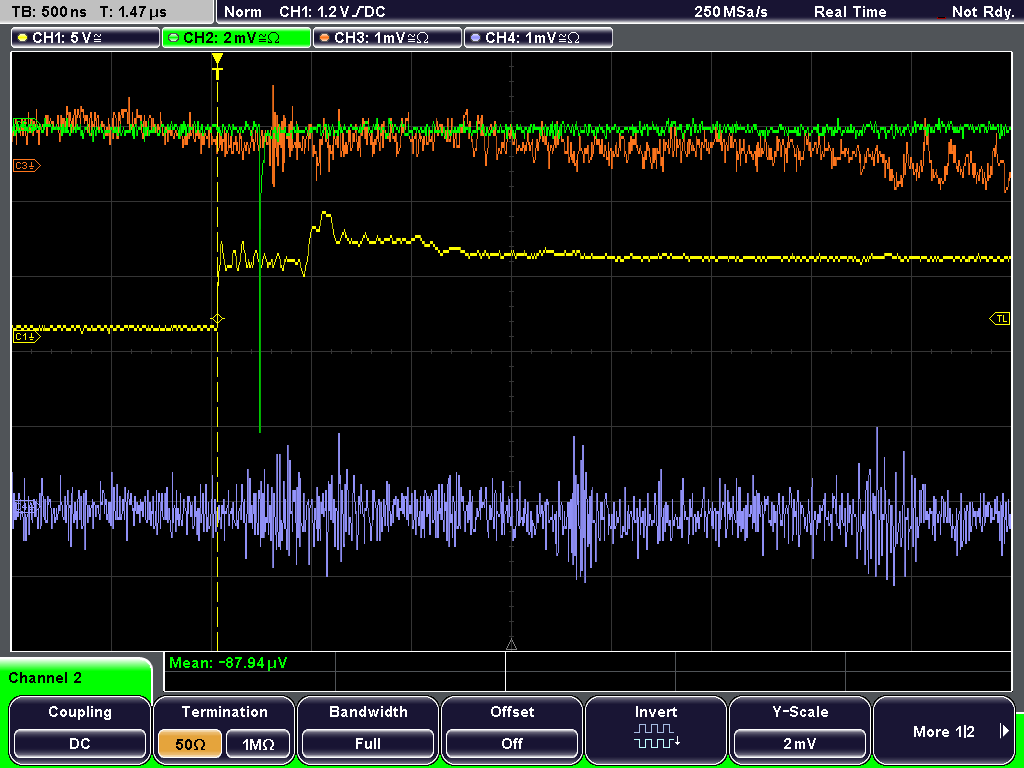Viewport: 1024px width, 768px height.
Task: Set termination to 1MΩ
Action: pyautogui.click(x=258, y=744)
